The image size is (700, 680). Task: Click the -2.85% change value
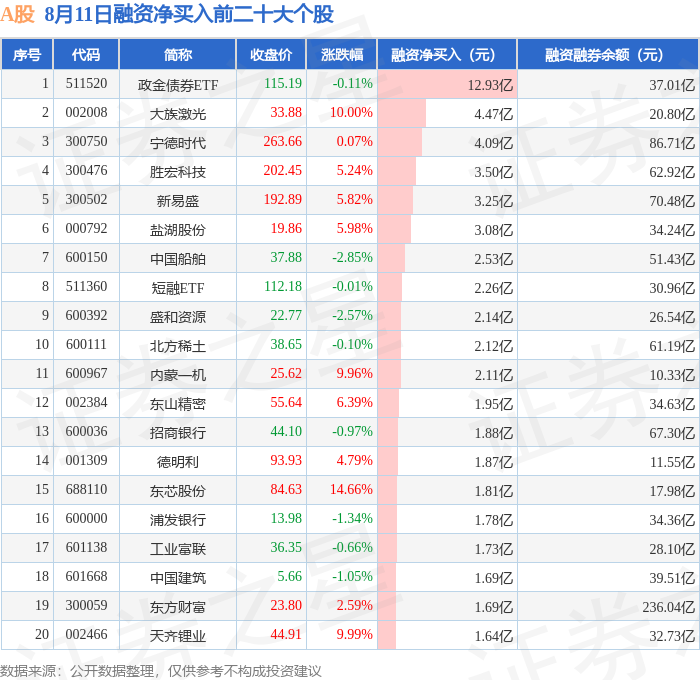352,258
